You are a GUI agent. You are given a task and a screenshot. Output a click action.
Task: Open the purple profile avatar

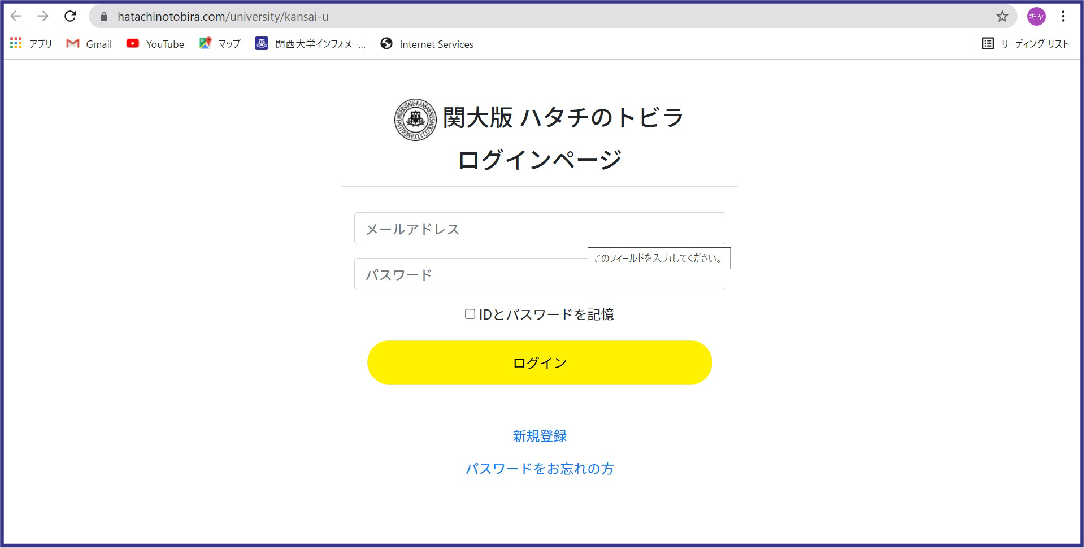coord(1036,17)
